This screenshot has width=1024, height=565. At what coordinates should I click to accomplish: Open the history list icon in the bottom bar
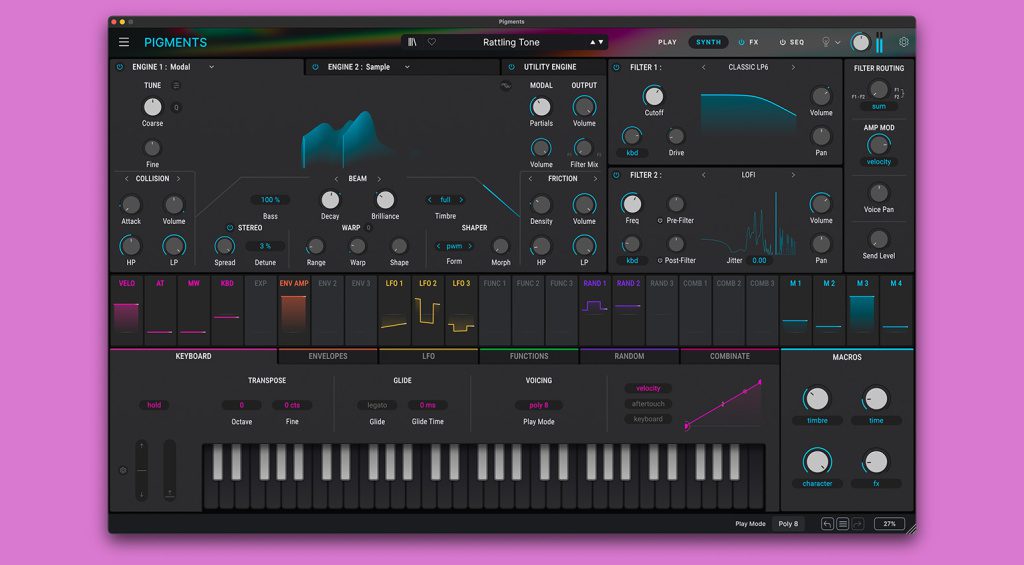[x=843, y=523]
